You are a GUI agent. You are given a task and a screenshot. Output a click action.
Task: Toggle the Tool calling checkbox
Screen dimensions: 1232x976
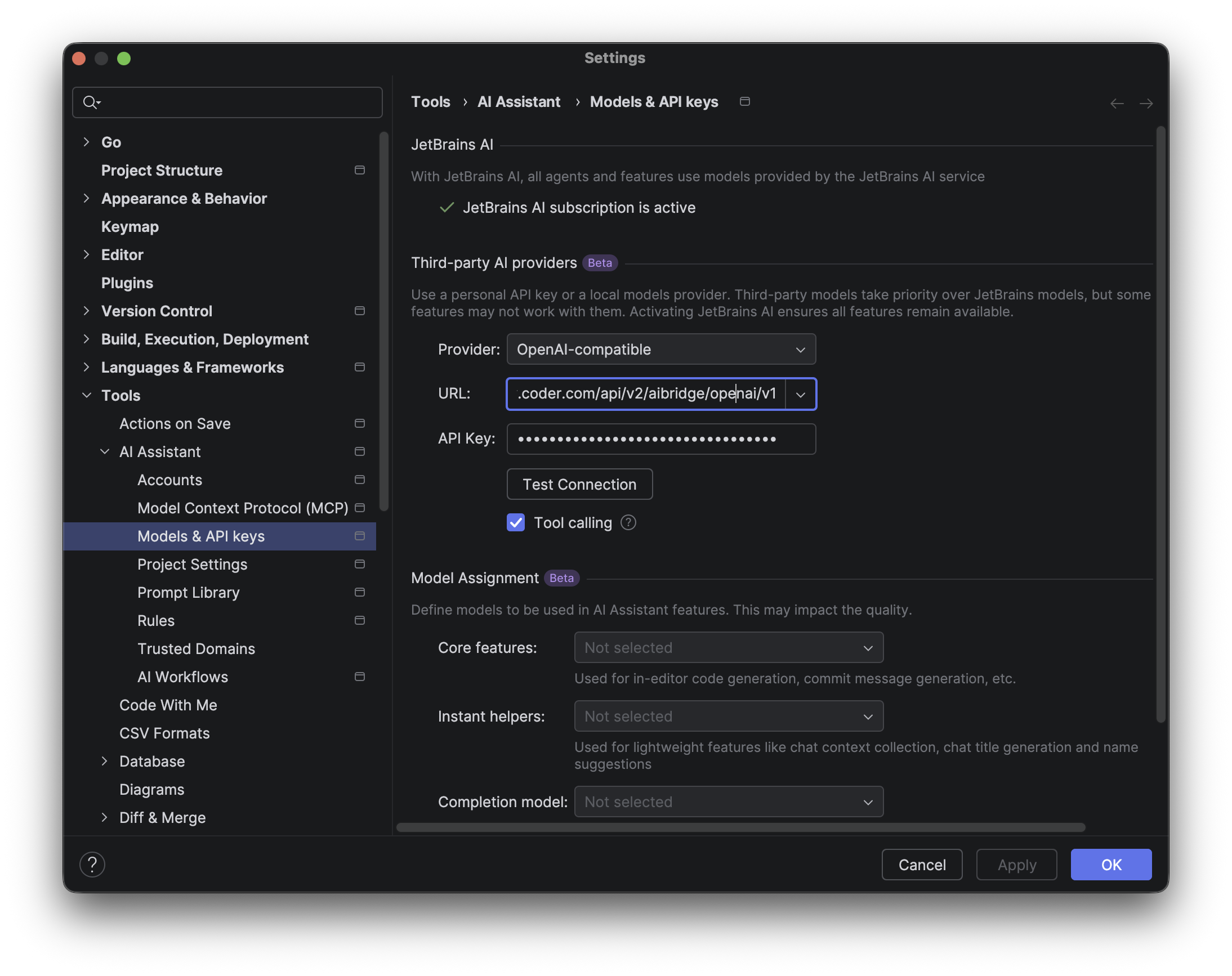[x=515, y=522]
